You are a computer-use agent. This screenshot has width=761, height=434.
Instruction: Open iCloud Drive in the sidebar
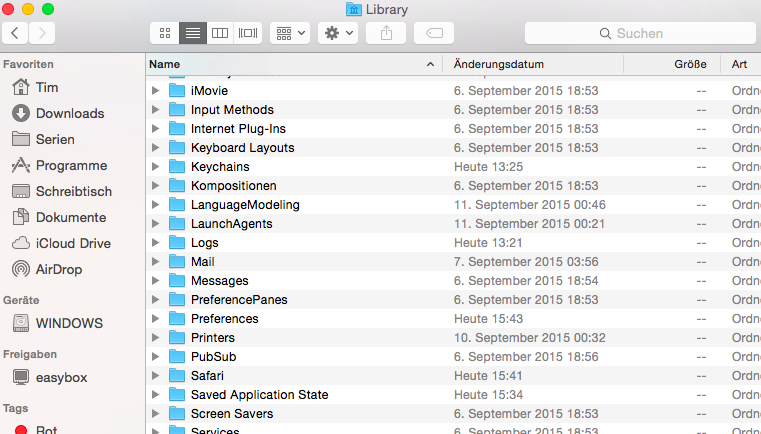(x=73, y=243)
